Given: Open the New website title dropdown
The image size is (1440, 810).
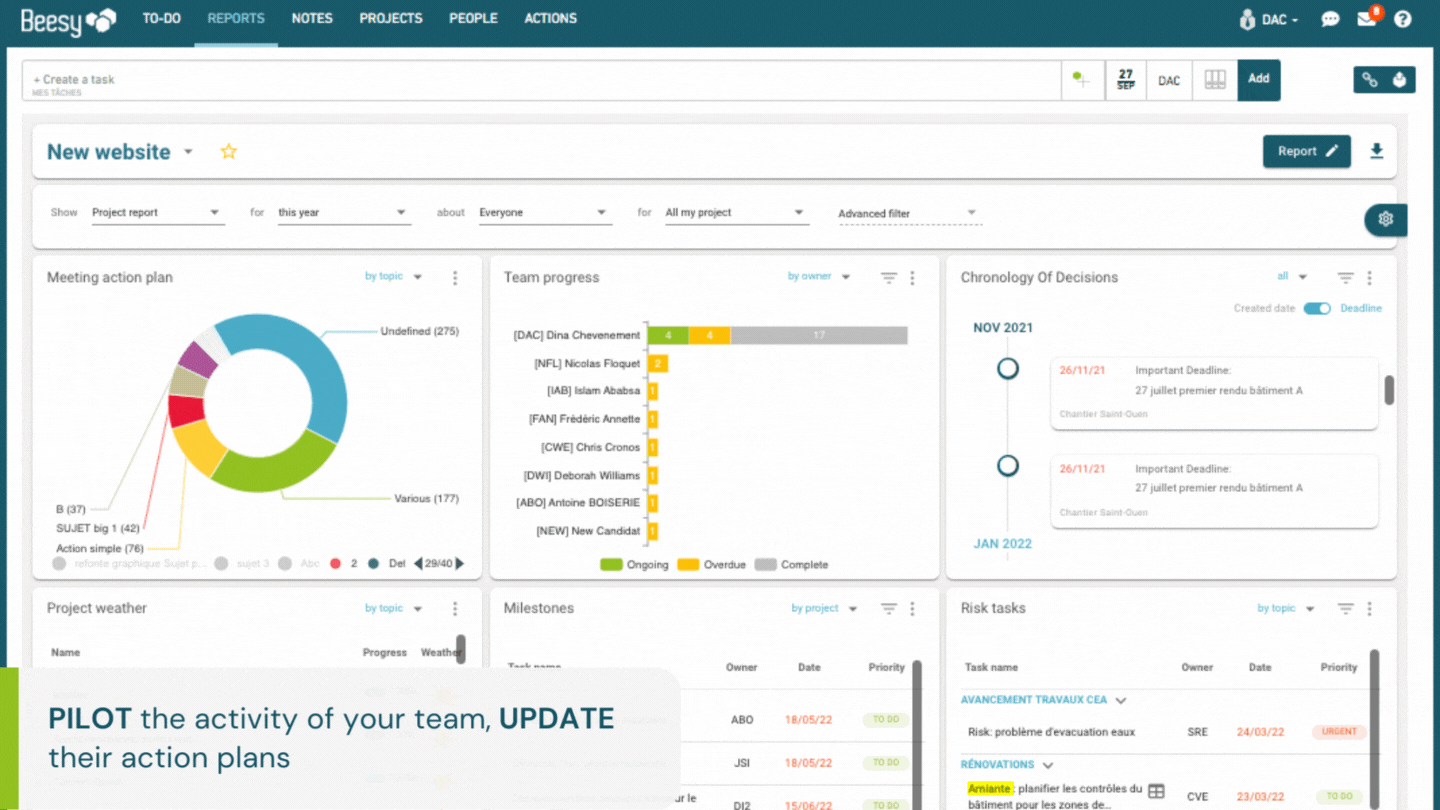Looking at the screenshot, I should (x=188, y=153).
